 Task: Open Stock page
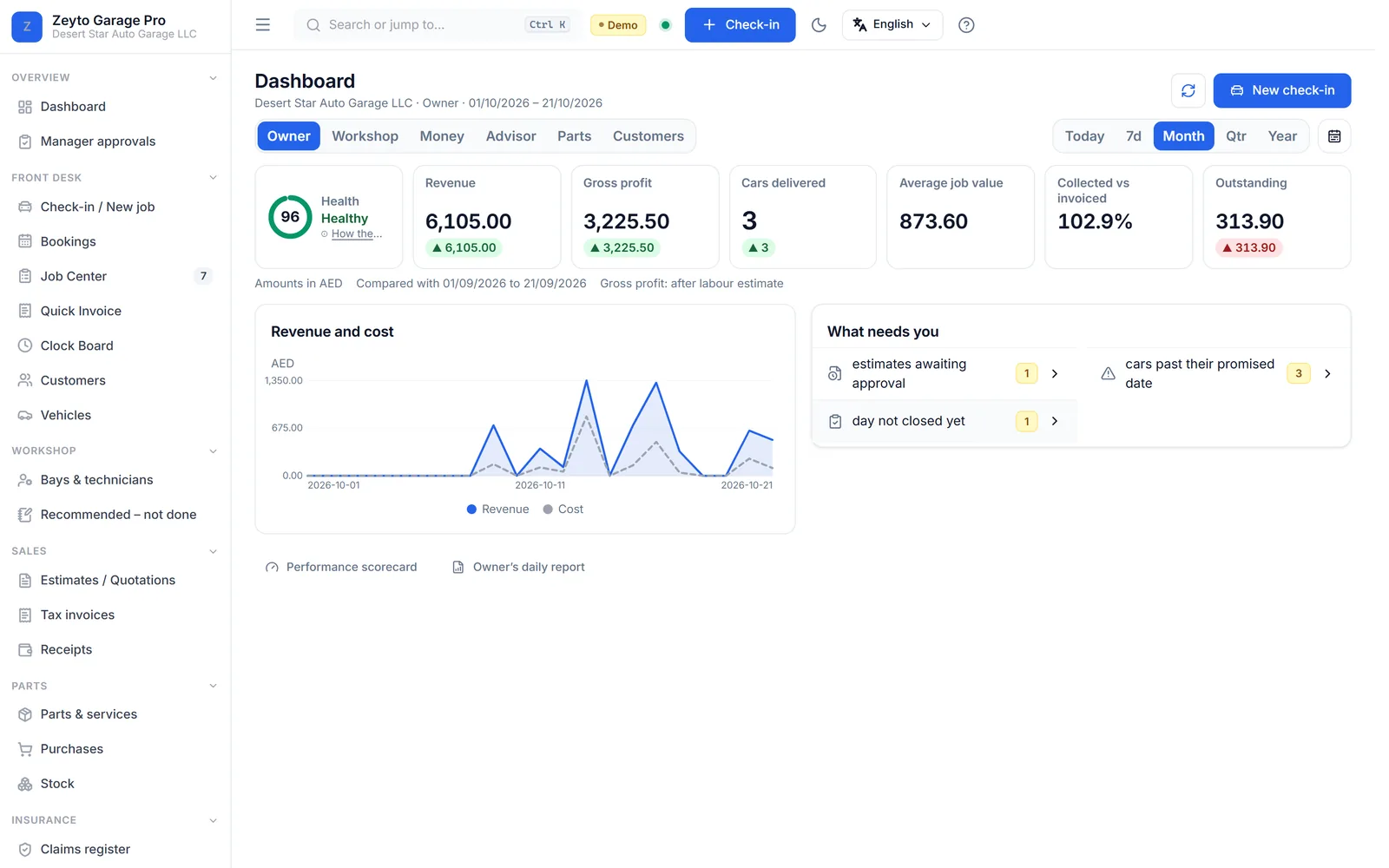pyautogui.click(x=115, y=784)
